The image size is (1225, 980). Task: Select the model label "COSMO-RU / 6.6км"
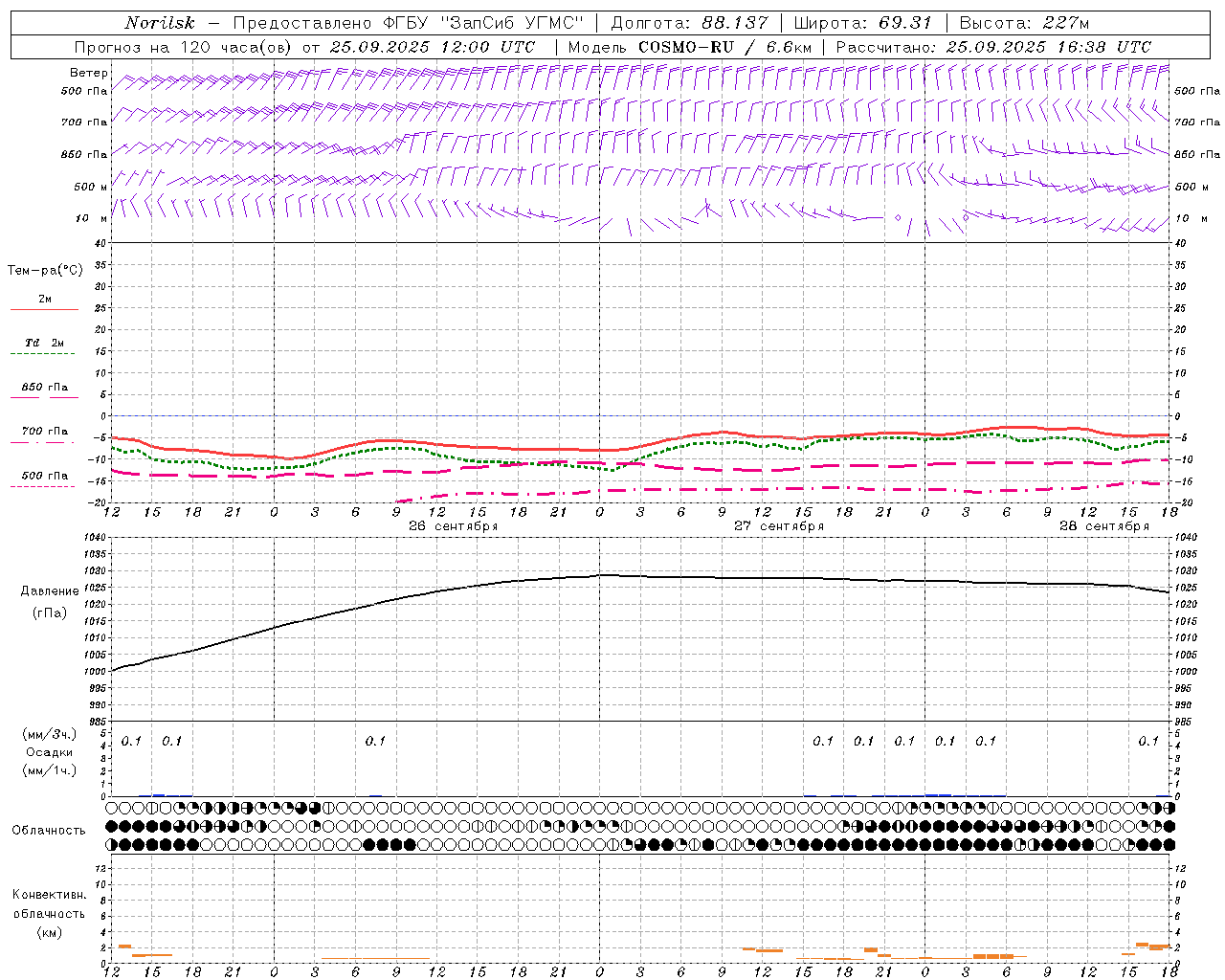pos(724,47)
